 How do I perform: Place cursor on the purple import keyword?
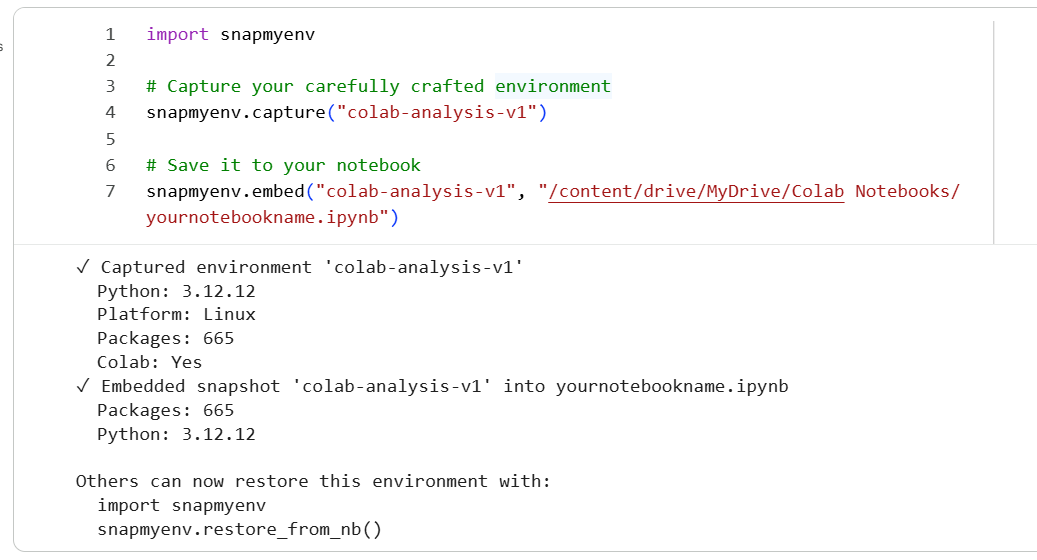click(x=177, y=34)
